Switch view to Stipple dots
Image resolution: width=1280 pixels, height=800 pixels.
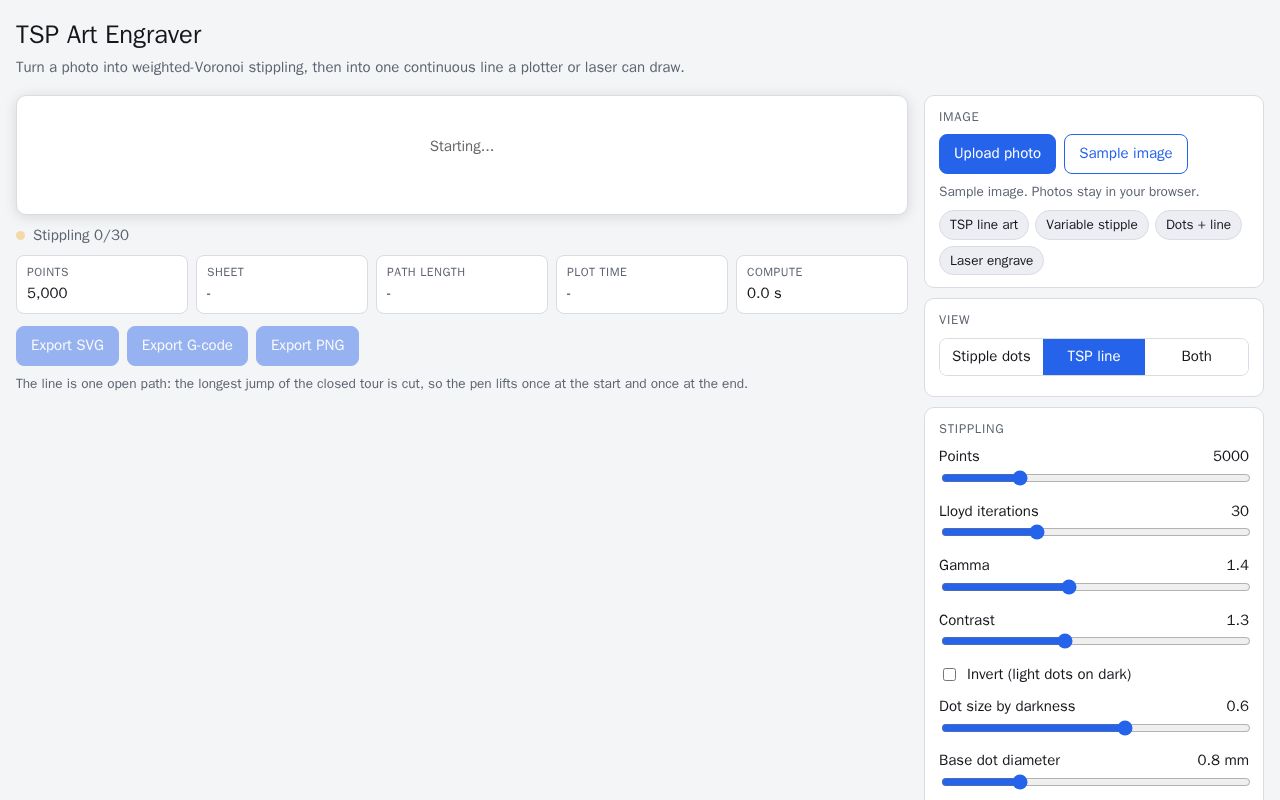[991, 357]
